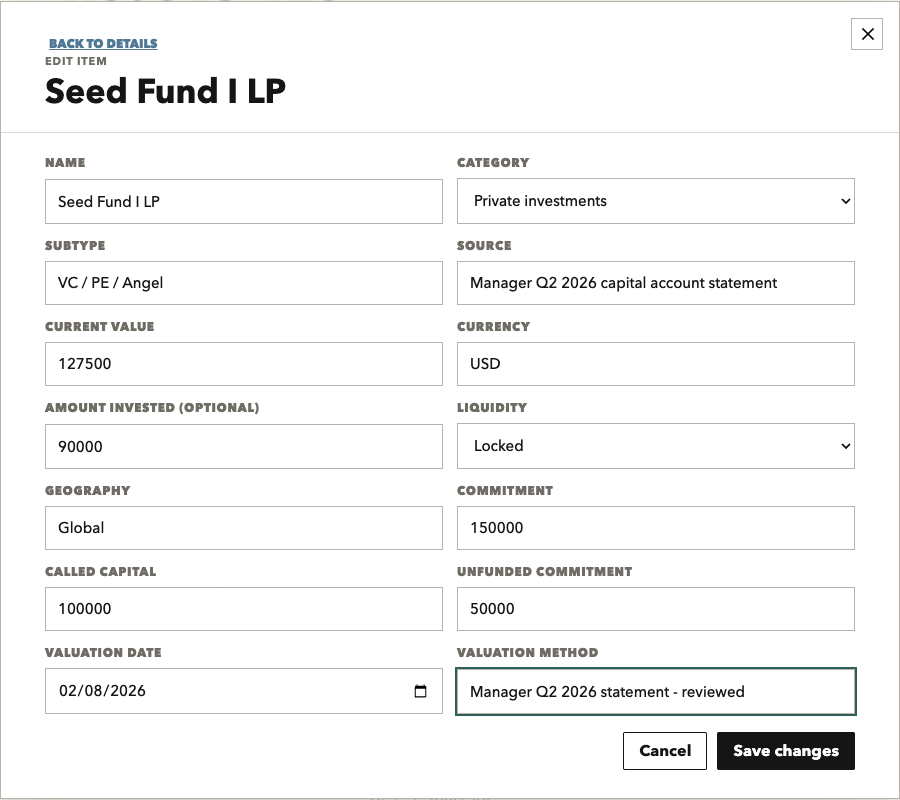Select the Currency field showing USD

[655, 364]
